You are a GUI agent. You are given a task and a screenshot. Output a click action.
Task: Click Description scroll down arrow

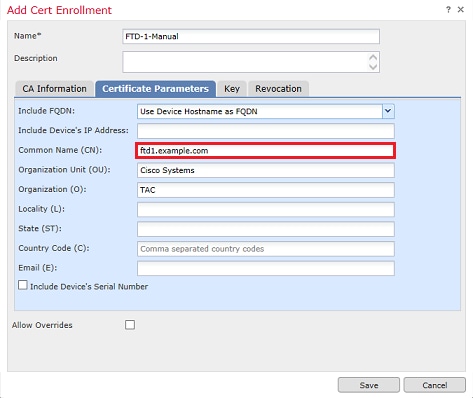click(x=373, y=66)
